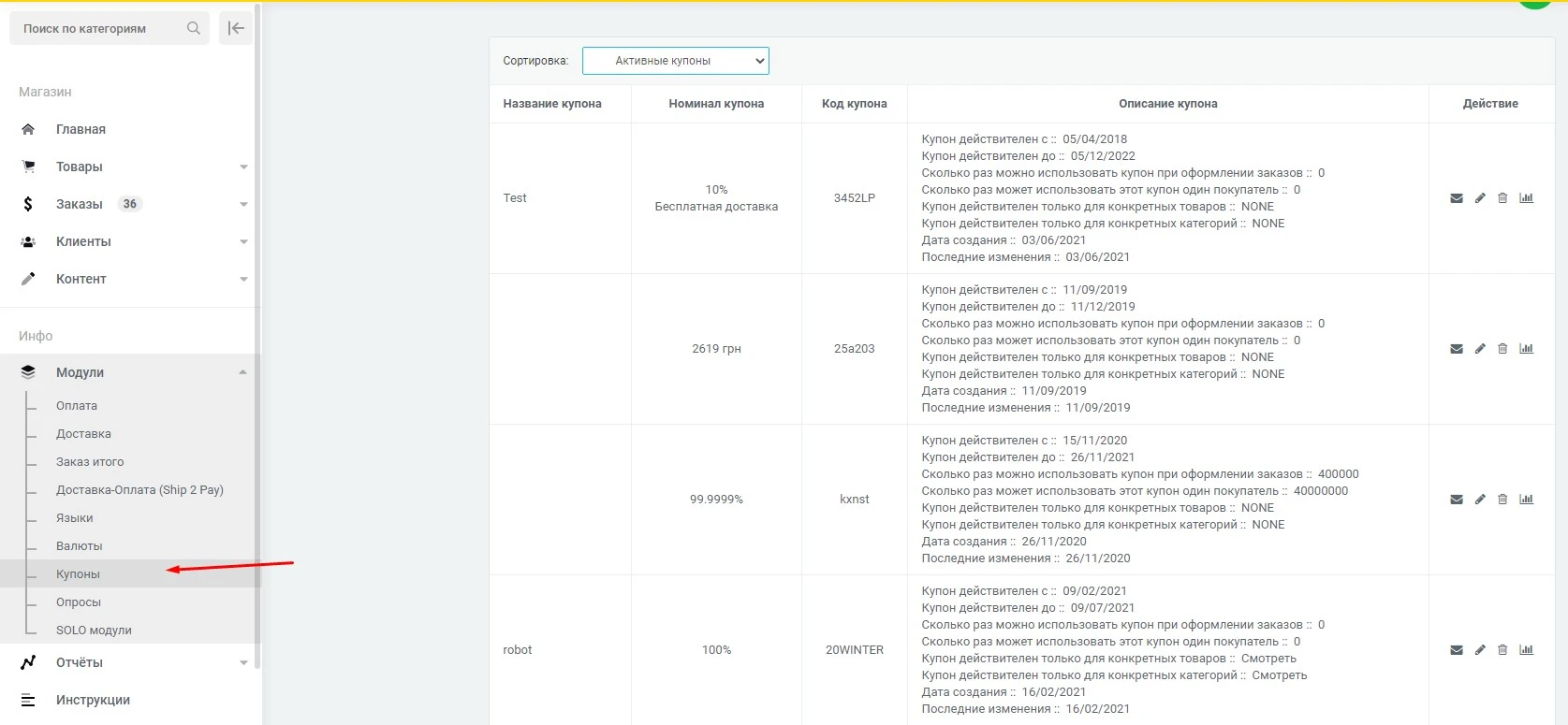1568x725 pixels.
Task: Click the list icon next to Инструкции
Action: (x=28, y=700)
